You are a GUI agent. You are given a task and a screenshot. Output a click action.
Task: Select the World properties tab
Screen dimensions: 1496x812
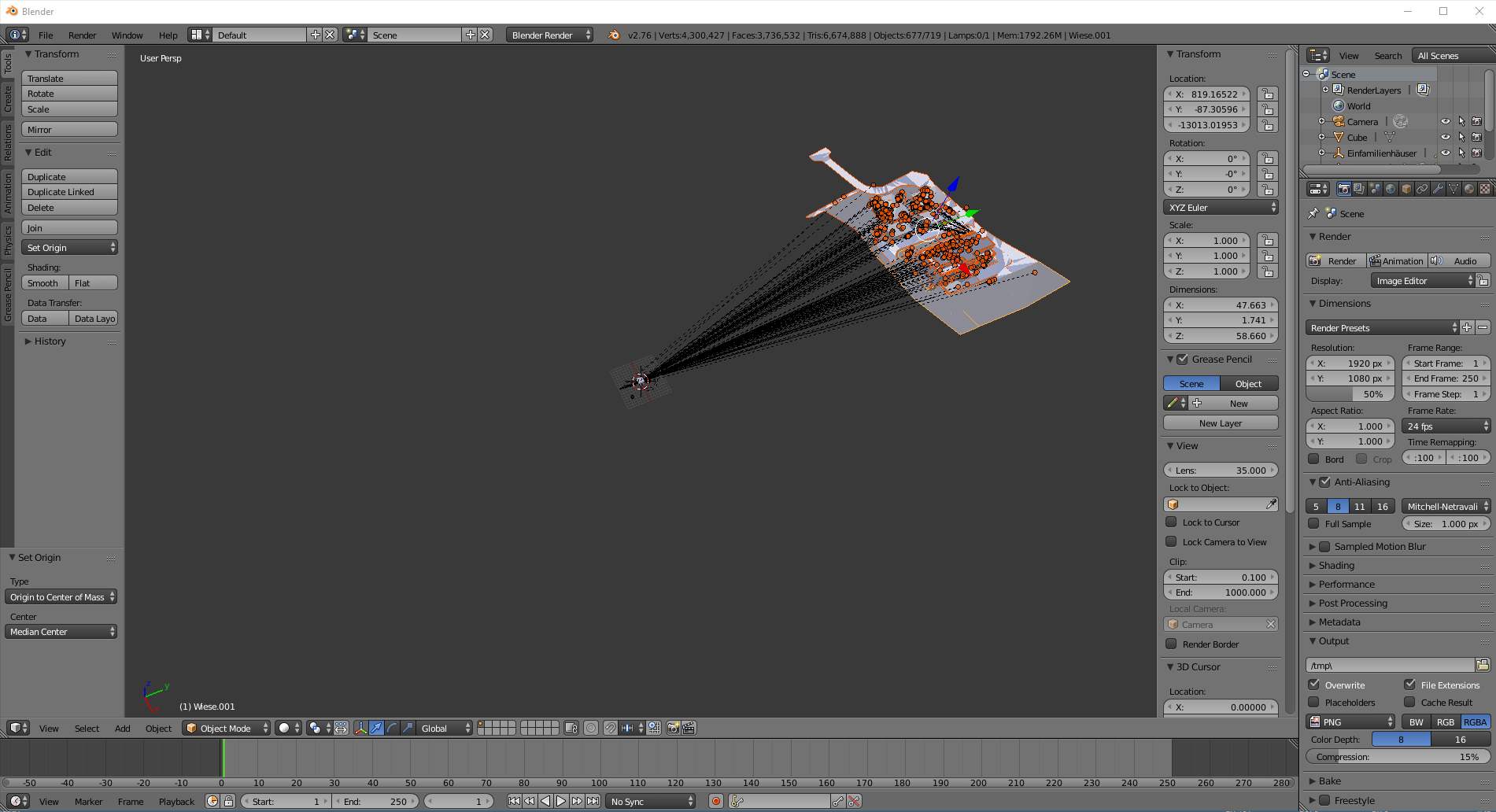point(1391,189)
